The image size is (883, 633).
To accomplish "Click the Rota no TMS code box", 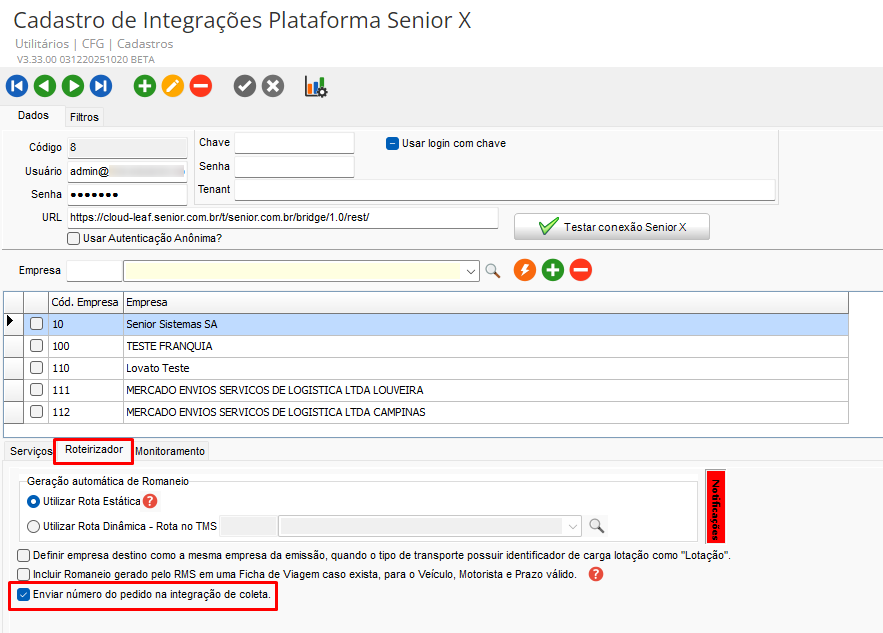I will pos(248,527).
